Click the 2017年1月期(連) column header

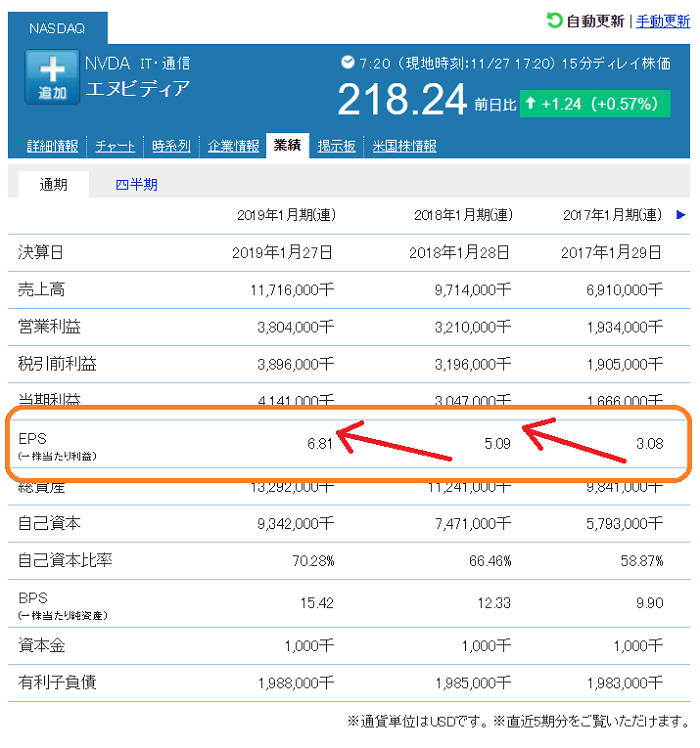click(x=612, y=215)
